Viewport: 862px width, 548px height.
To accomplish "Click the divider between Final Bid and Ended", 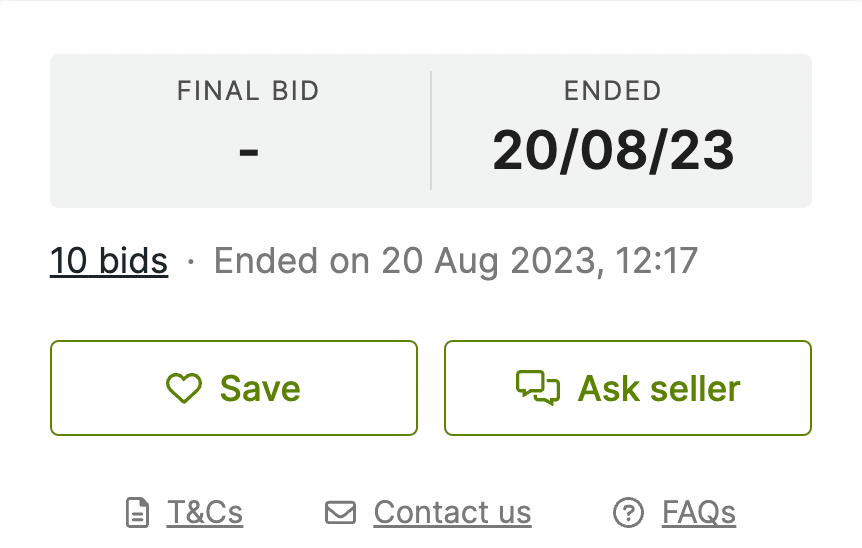I will pyautogui.click(x=431, y=130).
